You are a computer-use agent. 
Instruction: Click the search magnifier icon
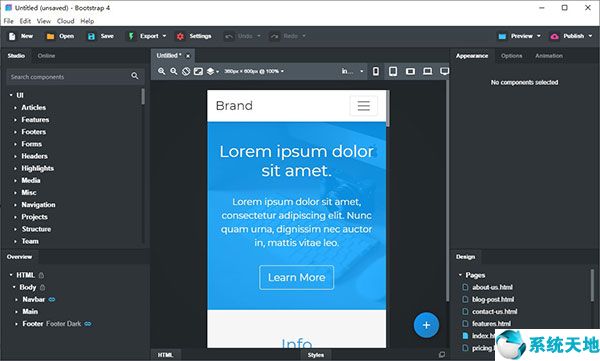[x=135, y=76]
